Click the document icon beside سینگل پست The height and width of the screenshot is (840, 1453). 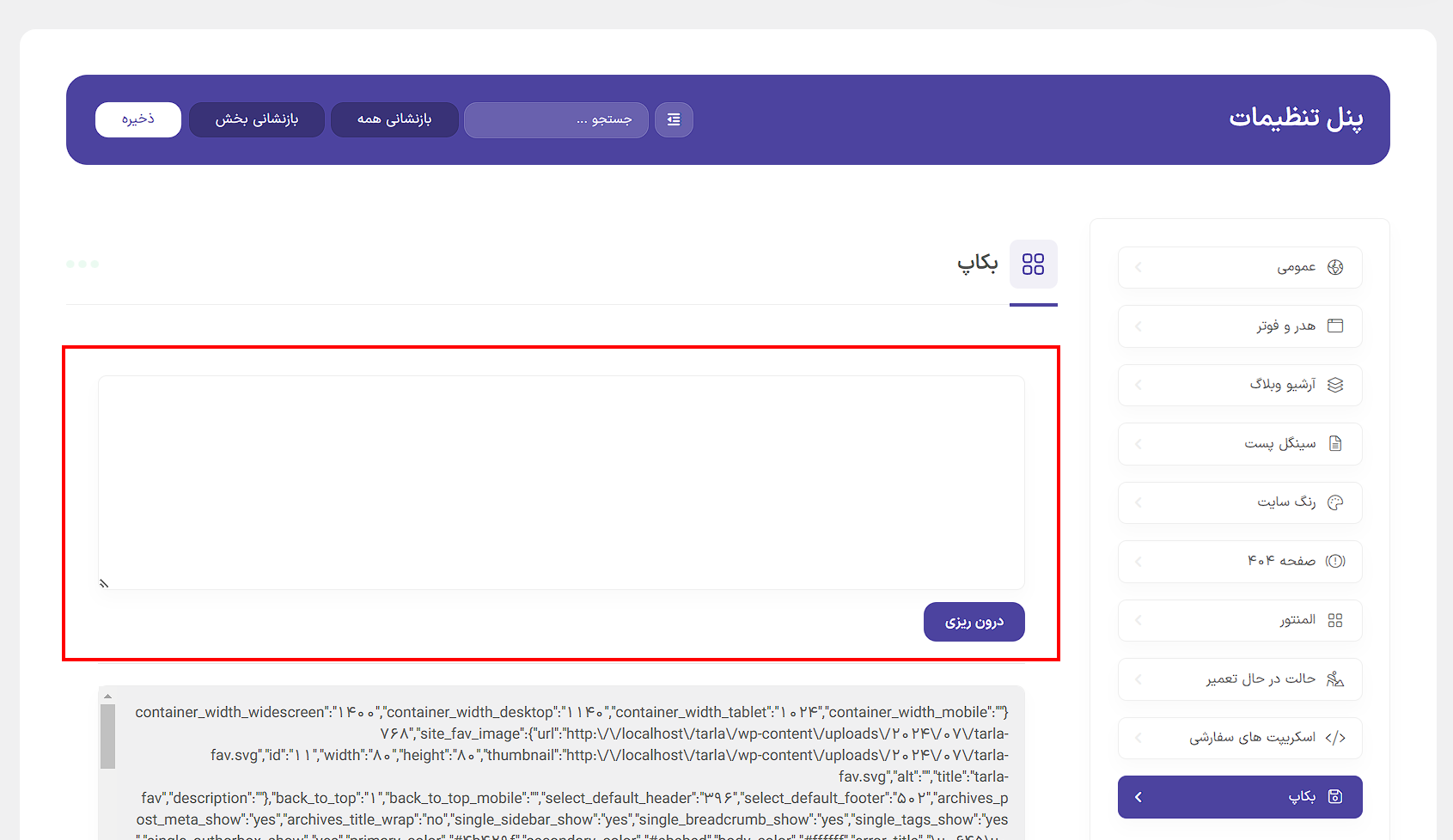1334,443
